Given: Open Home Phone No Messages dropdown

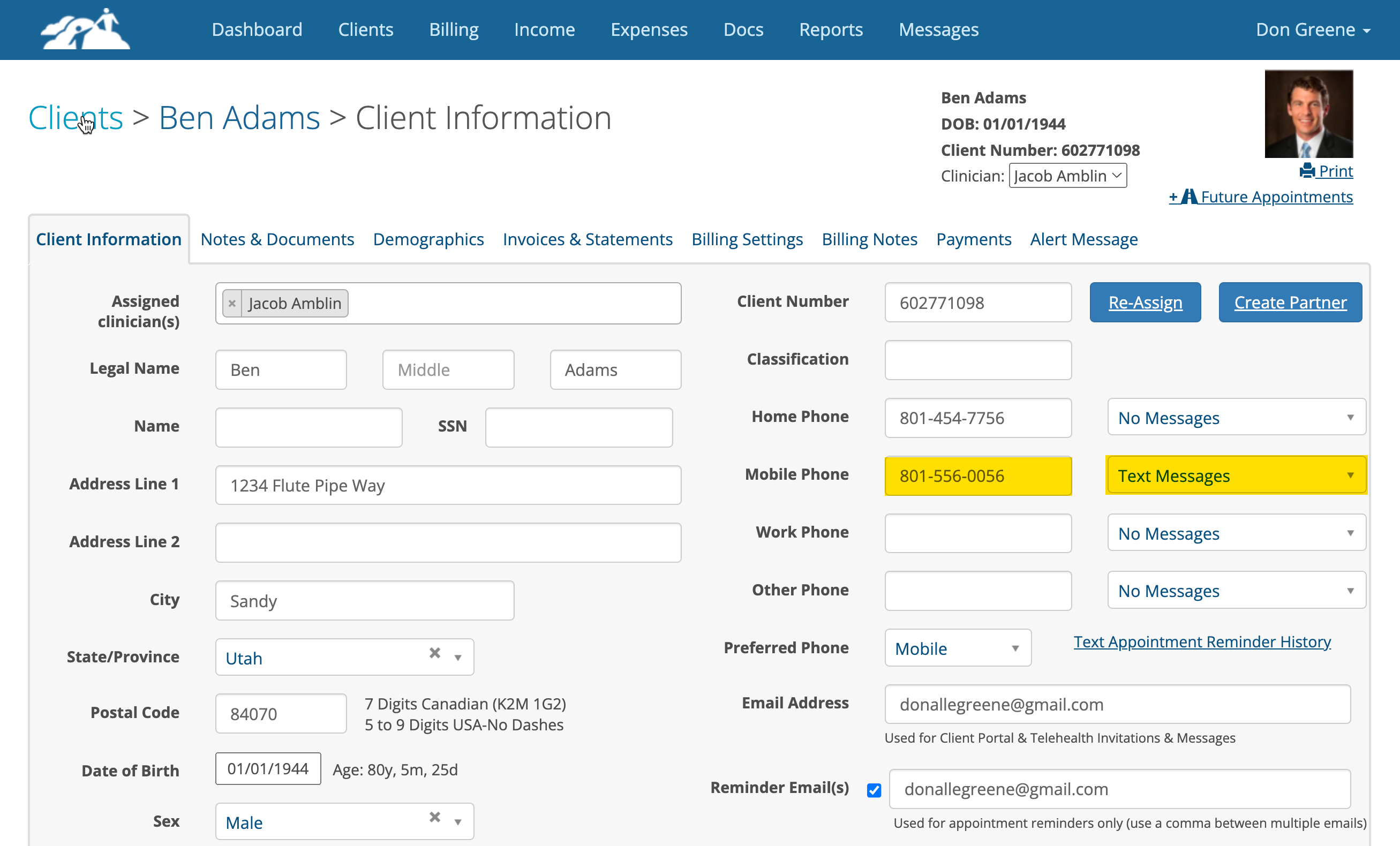Looking at the screenshot, I should (x=1236, y=418).
